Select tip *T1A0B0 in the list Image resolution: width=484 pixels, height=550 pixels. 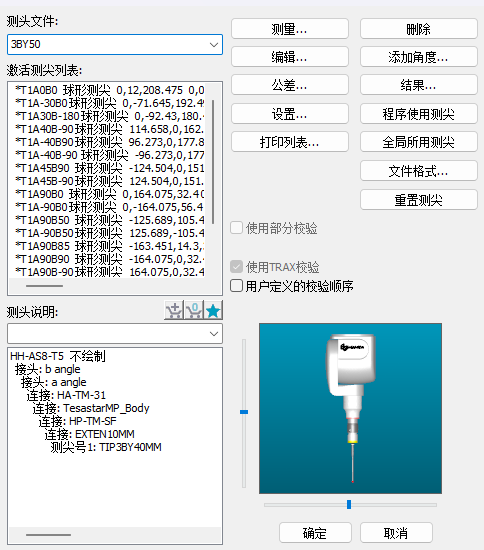click(109, 90)
